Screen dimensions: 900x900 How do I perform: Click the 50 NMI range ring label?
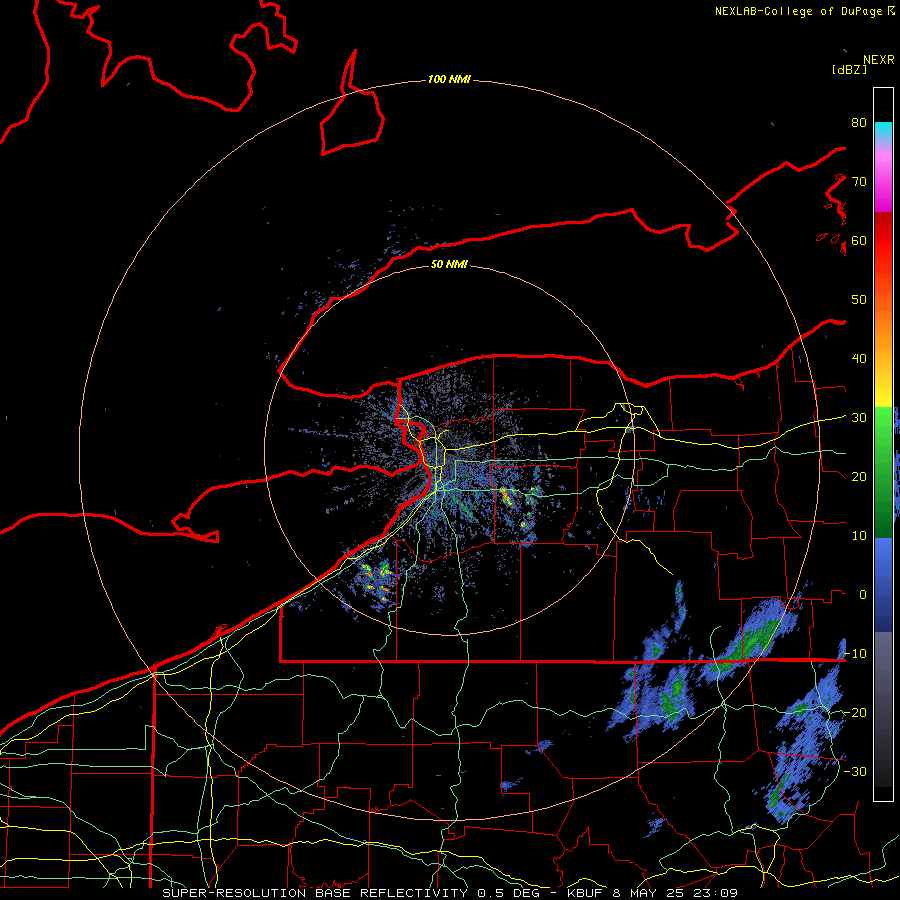point(449,264)
